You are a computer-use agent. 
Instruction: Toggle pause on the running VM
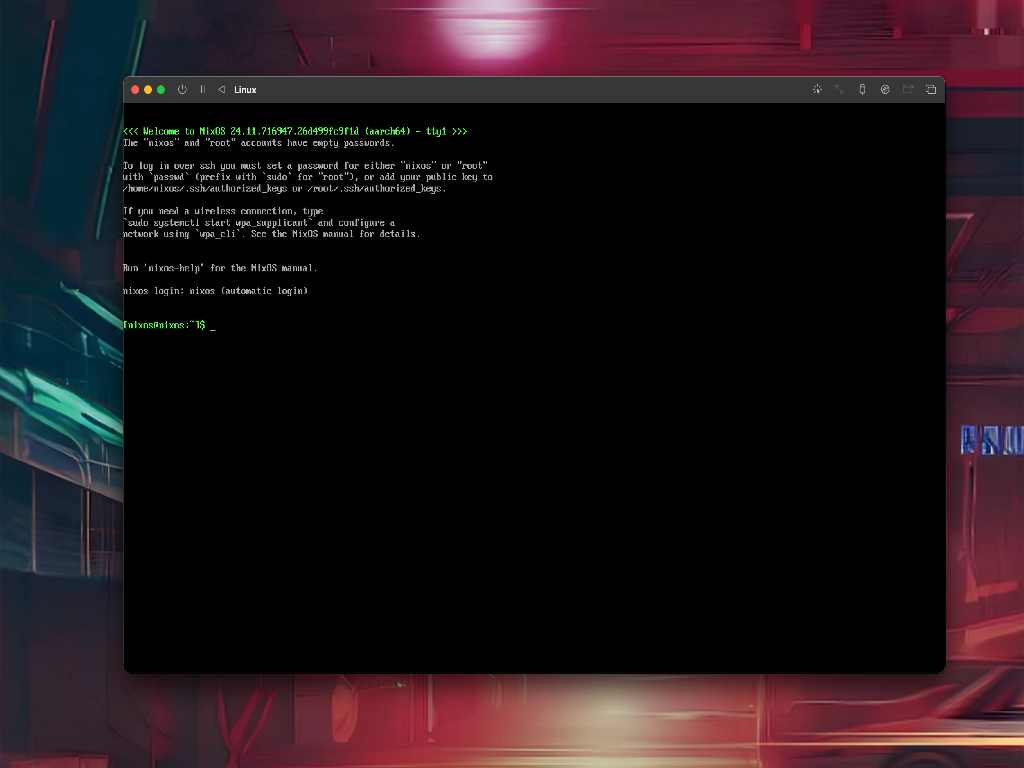click(202, 89)
